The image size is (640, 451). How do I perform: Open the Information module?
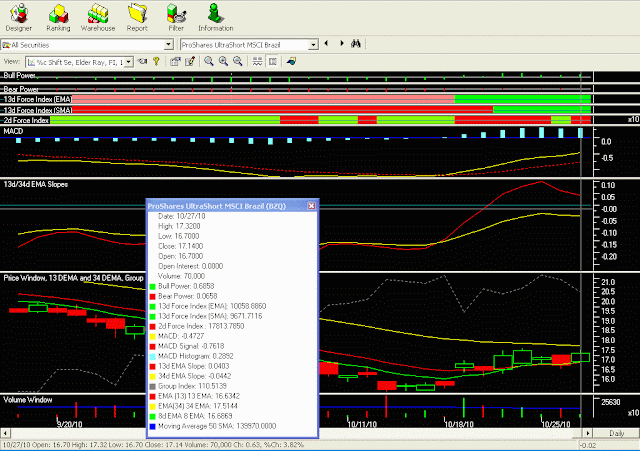216,18
